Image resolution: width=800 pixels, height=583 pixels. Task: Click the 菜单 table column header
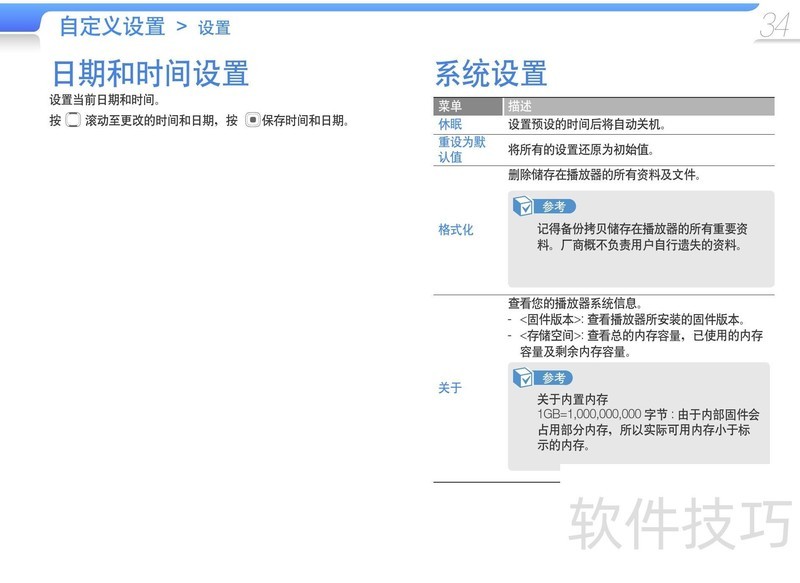coord(450,106)
